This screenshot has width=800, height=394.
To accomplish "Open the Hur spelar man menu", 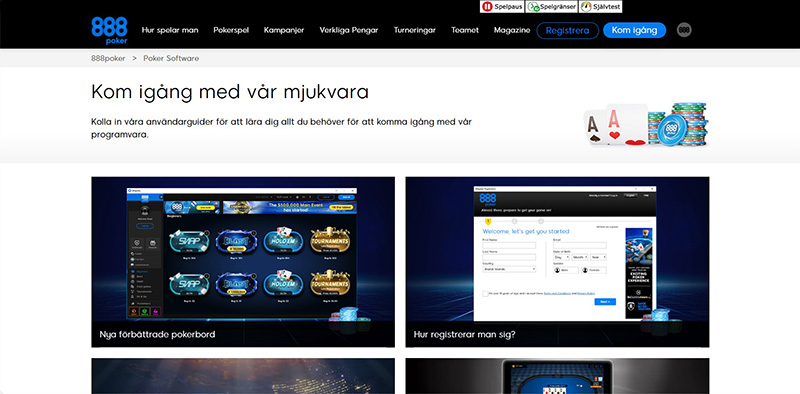I will [170, 30].
